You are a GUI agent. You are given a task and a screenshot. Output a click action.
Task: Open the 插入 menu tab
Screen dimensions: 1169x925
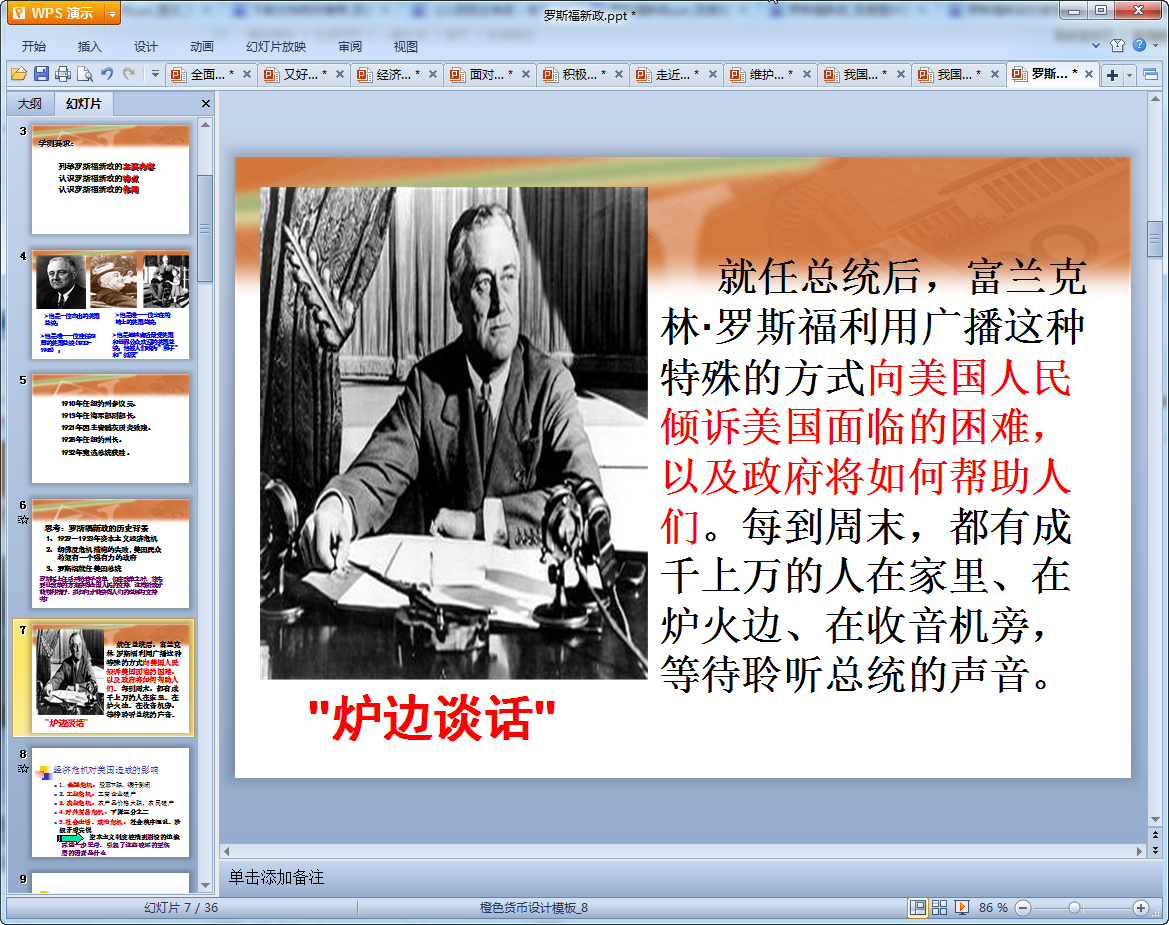89,46
